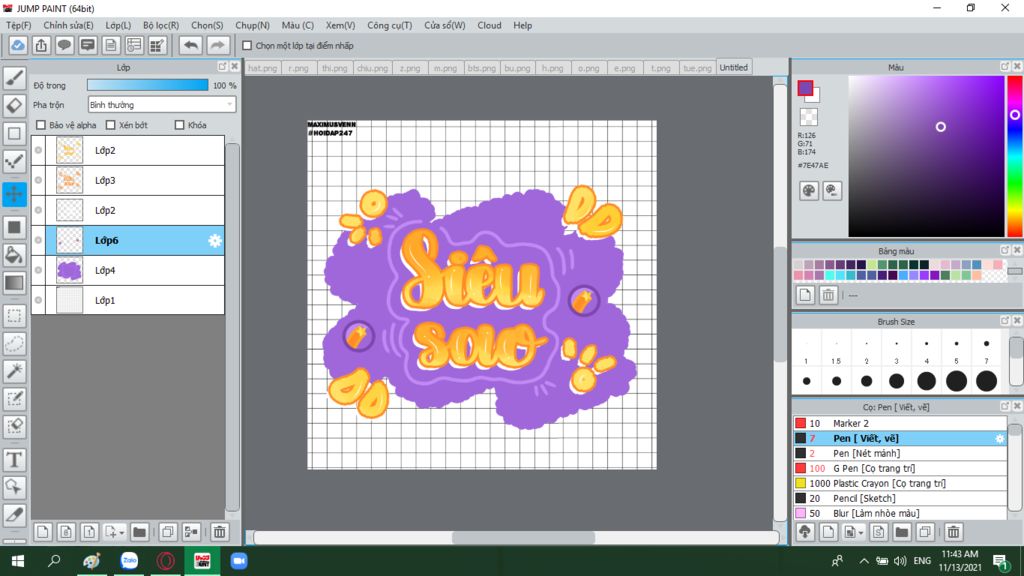Toggle visibility of layer Lớp3

click(39, 180)
